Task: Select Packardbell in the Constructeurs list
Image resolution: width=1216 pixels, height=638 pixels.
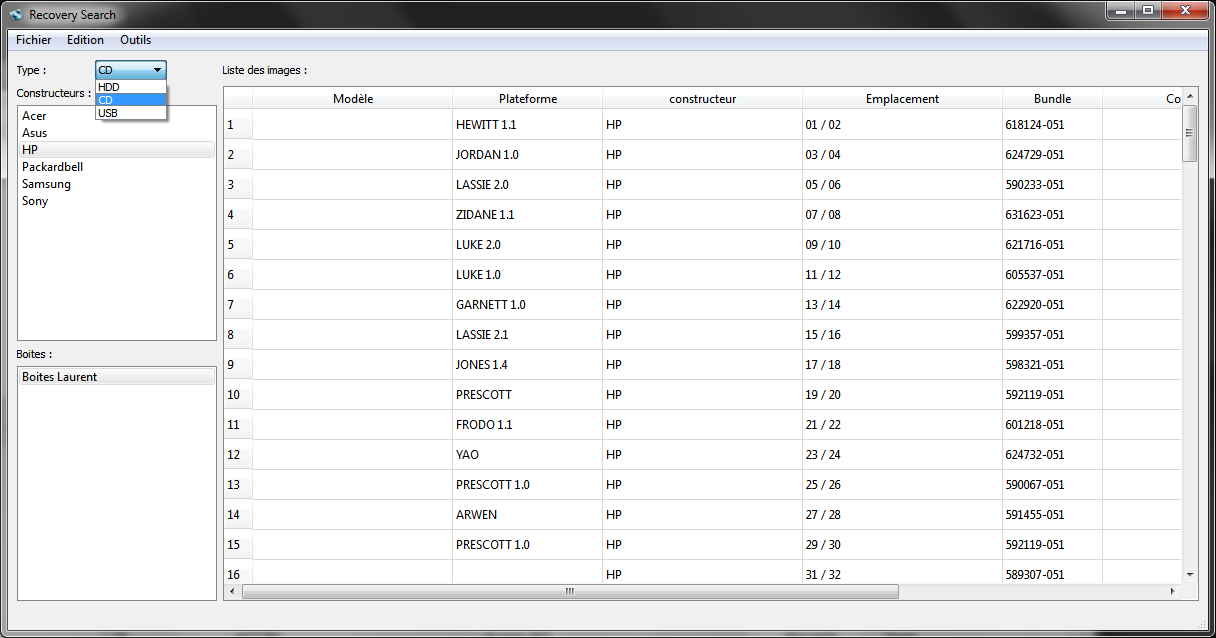Action: point(52,167)
